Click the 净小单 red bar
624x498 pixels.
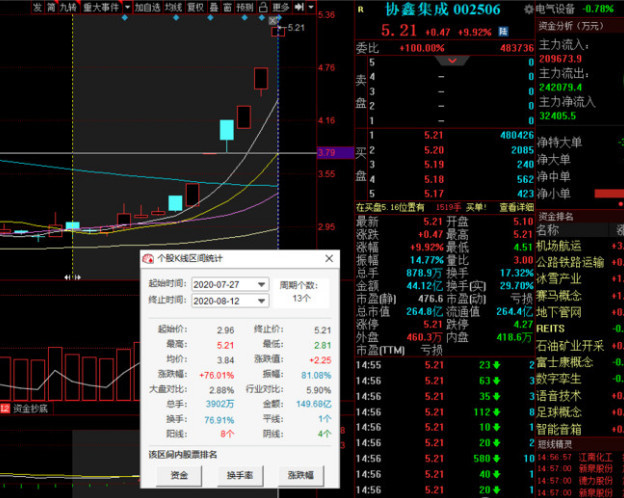pos(609,193)
